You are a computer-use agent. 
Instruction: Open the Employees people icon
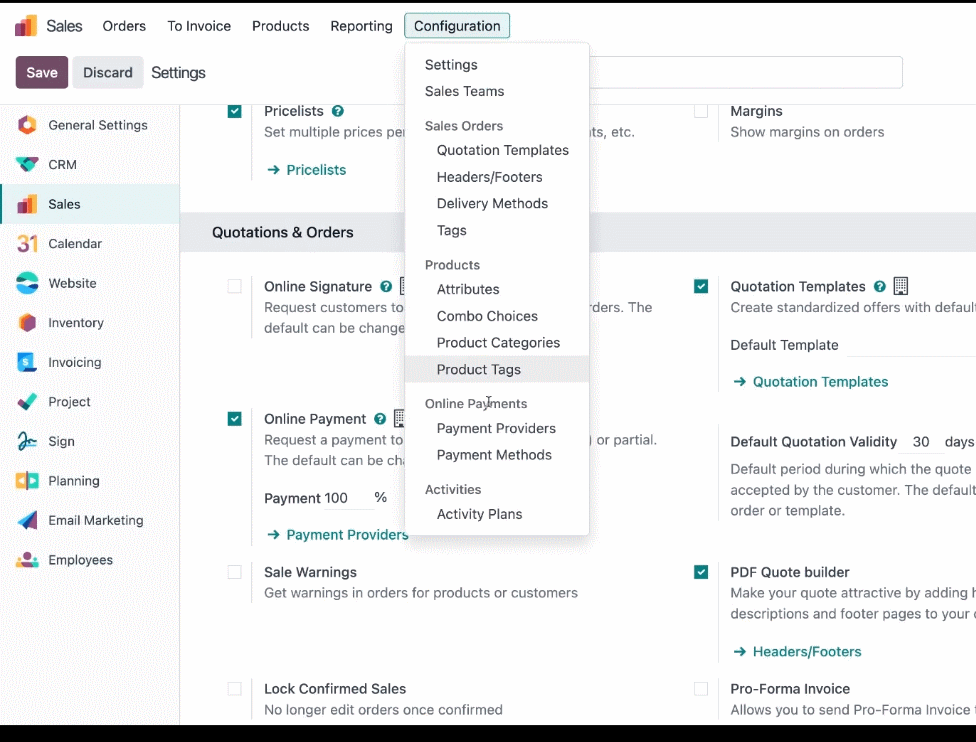(x=27, y=560)
